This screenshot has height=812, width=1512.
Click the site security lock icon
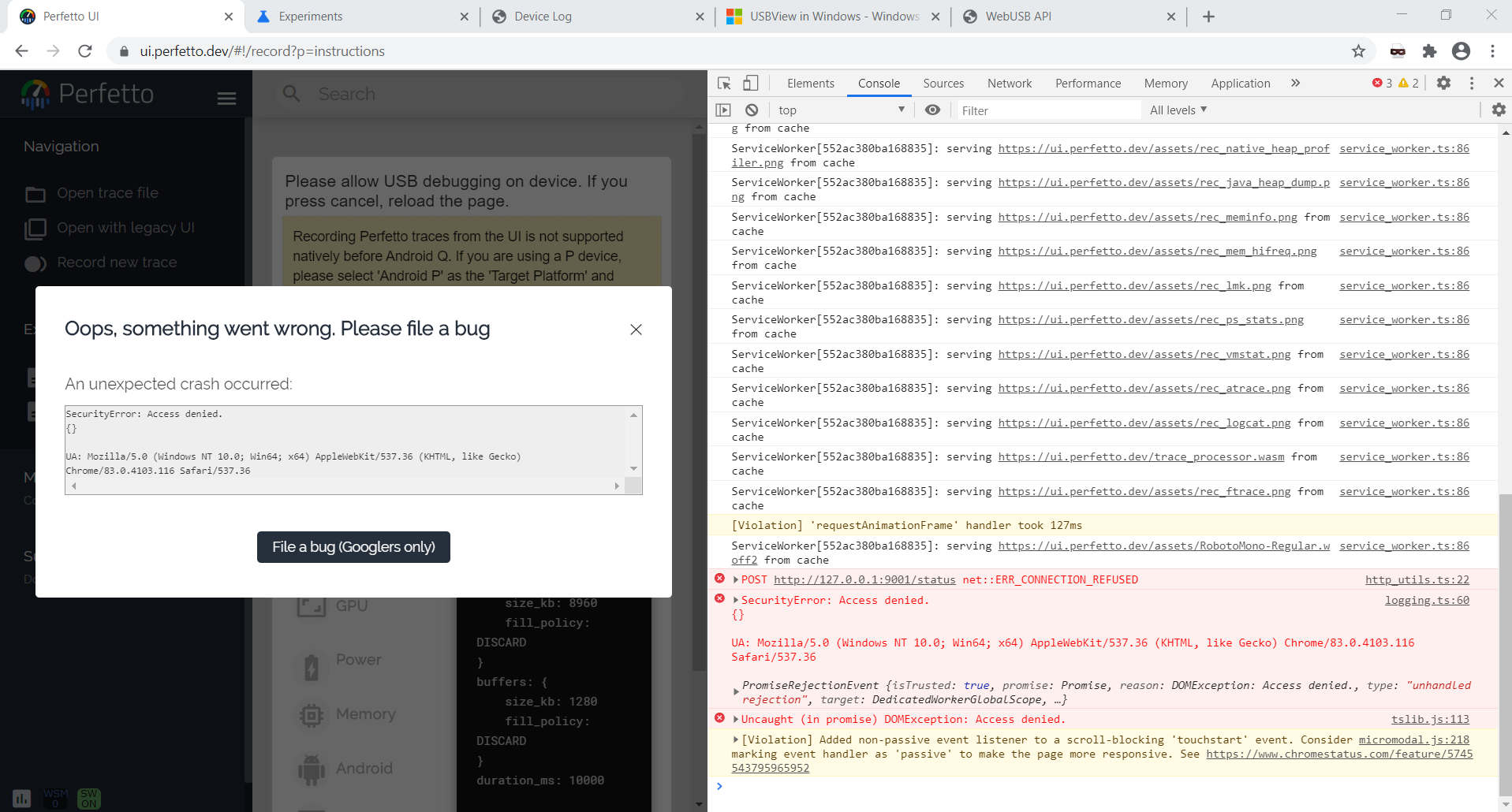point(123,51)
